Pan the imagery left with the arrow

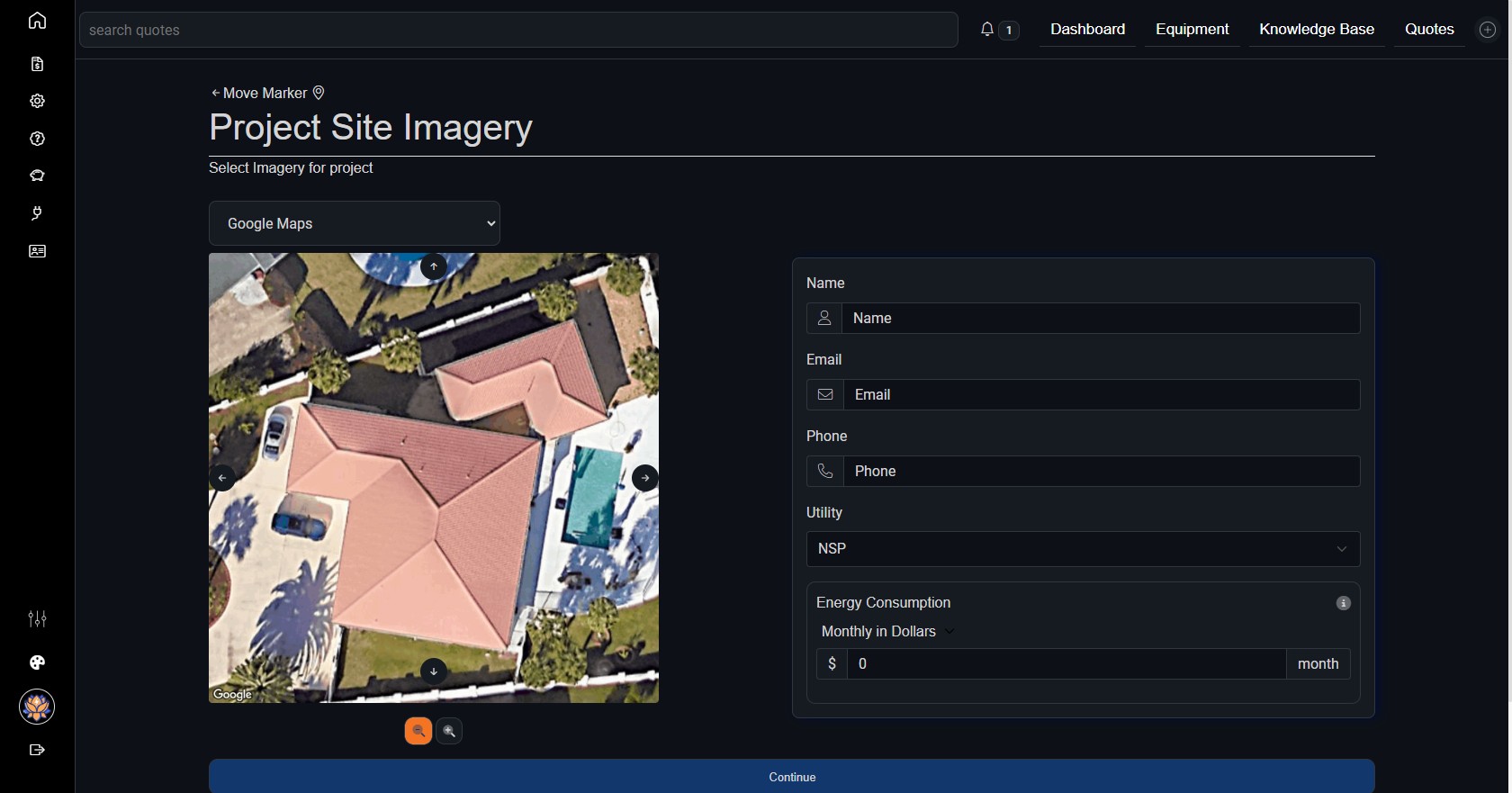(x=222, y=478)
